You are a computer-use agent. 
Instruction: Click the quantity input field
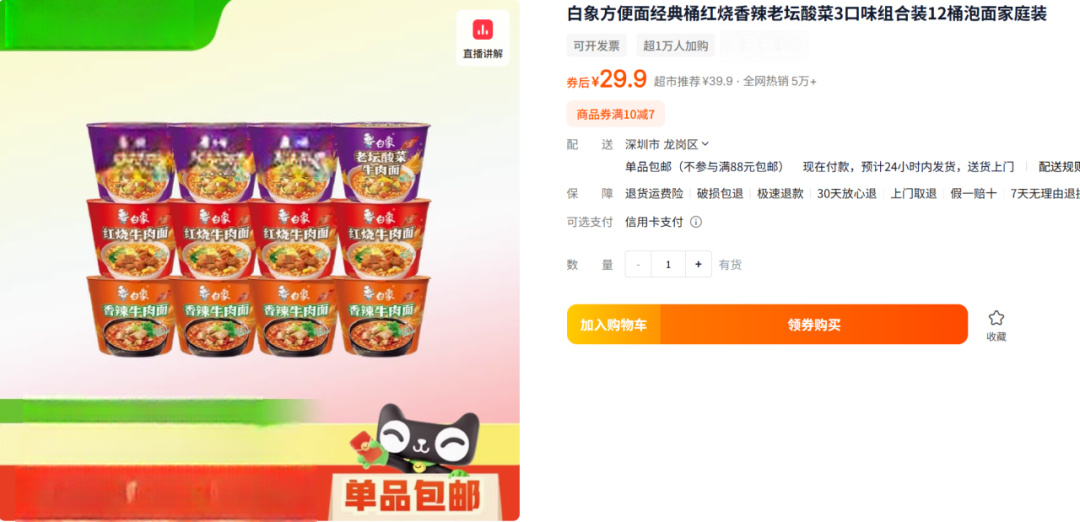point(668,264)
